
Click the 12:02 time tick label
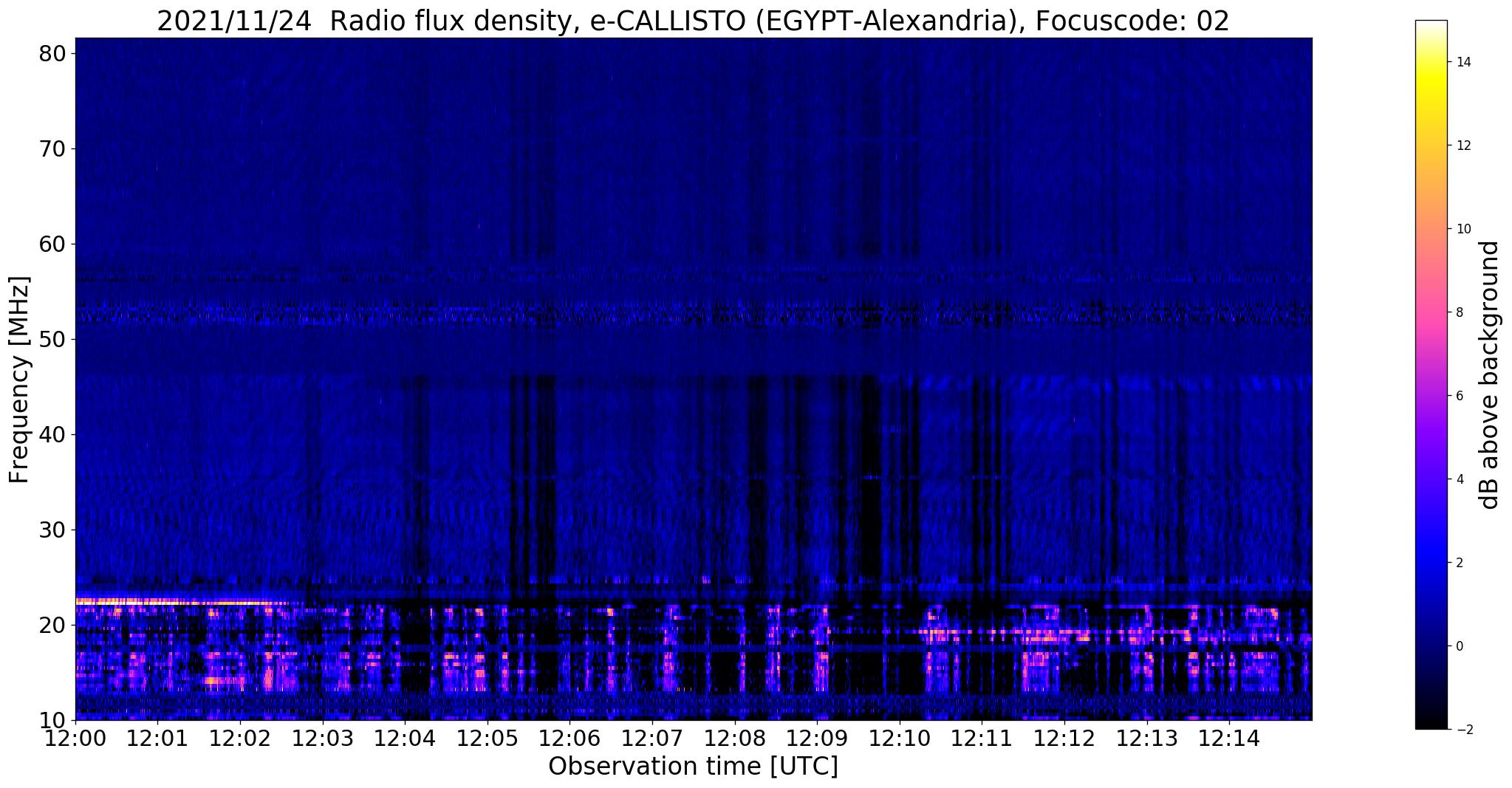[x=240, y=739]
